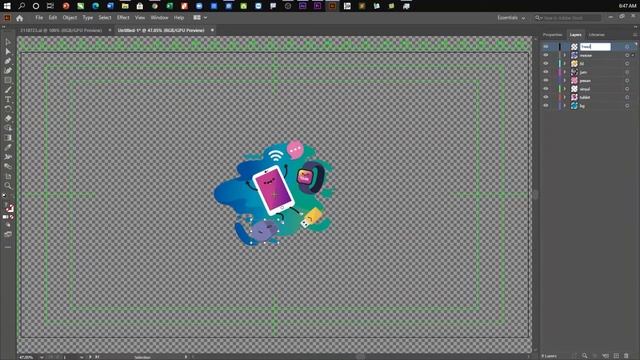640x360 pixels.
Task: Click the target circle of bg layer
Action: coord(627,106)
